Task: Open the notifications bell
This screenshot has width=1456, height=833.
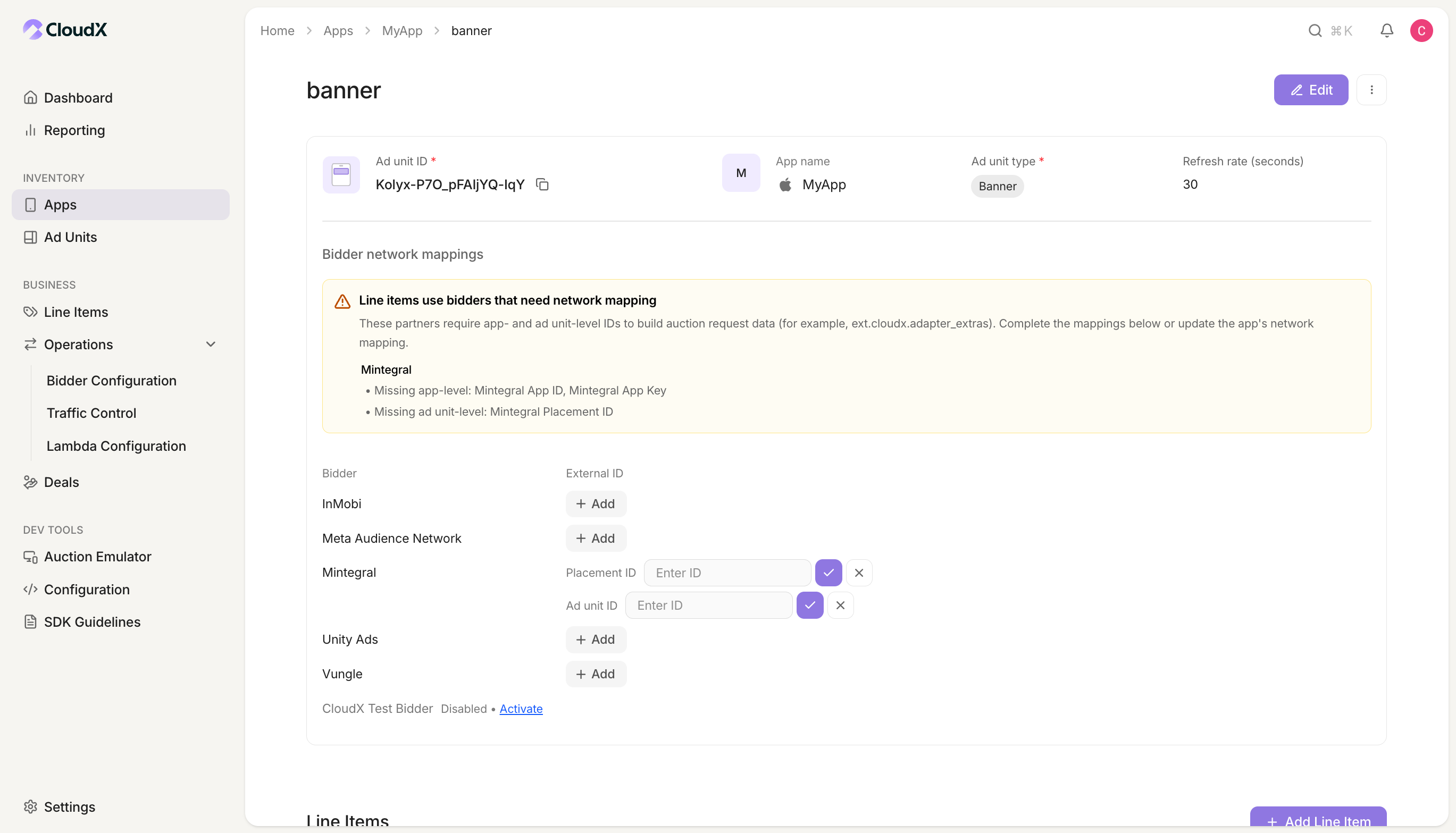Action: point(1386,31)
